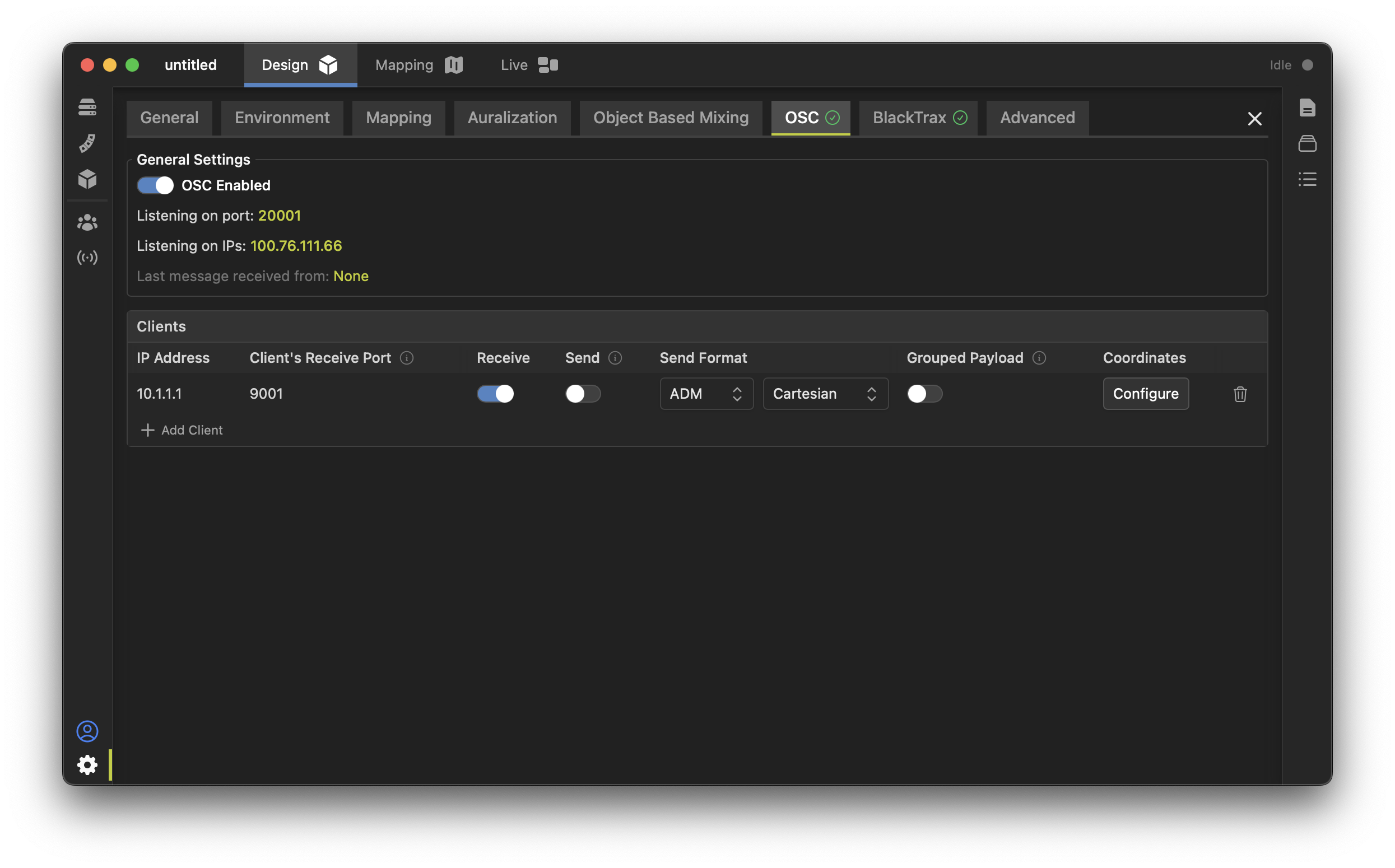Delete the 10.1.1.1 client with trash icon
Screen dimensions: 1395x868
pyautogui.click(x=1240, y=394)
